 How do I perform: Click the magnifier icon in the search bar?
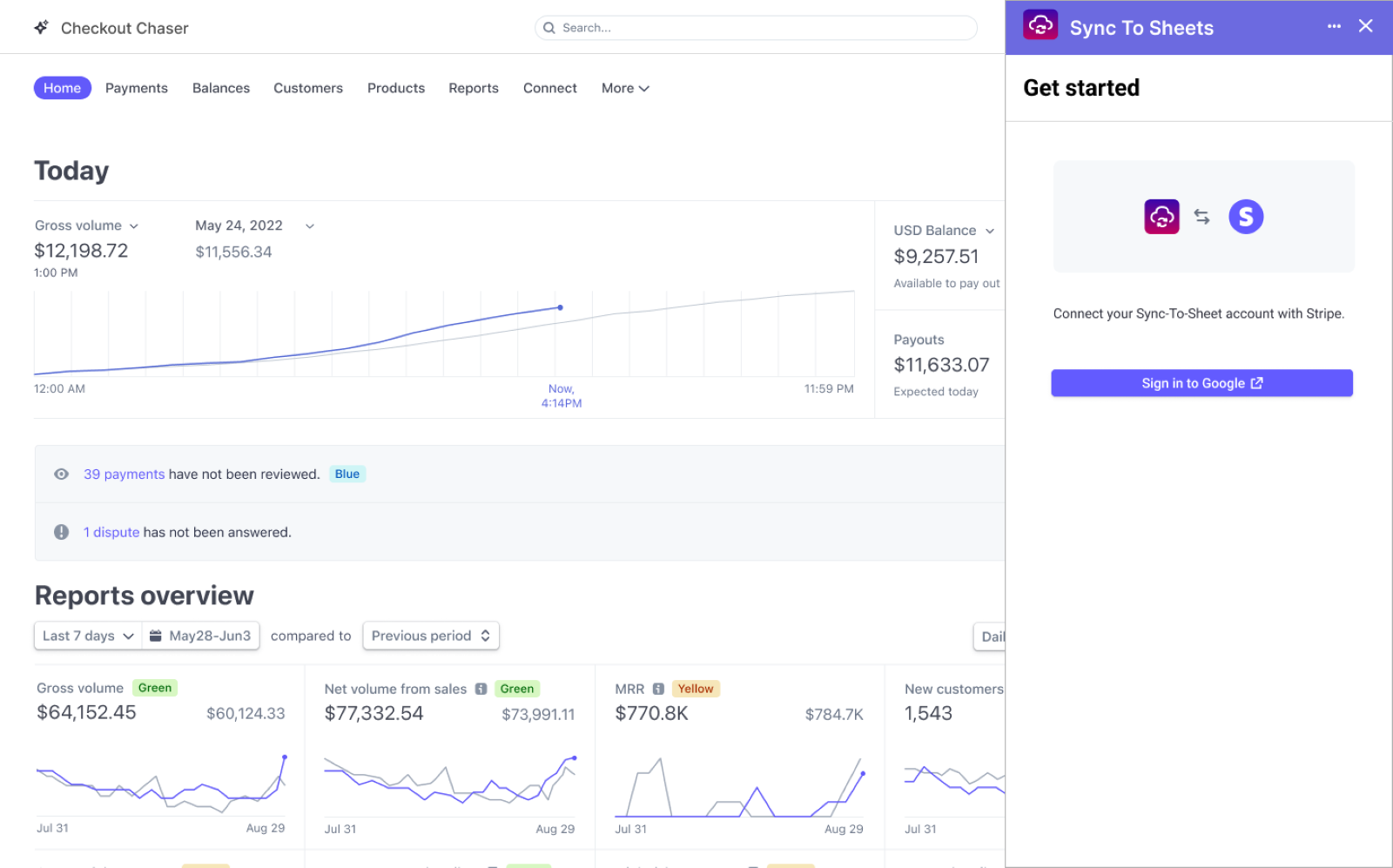(549, 28)
